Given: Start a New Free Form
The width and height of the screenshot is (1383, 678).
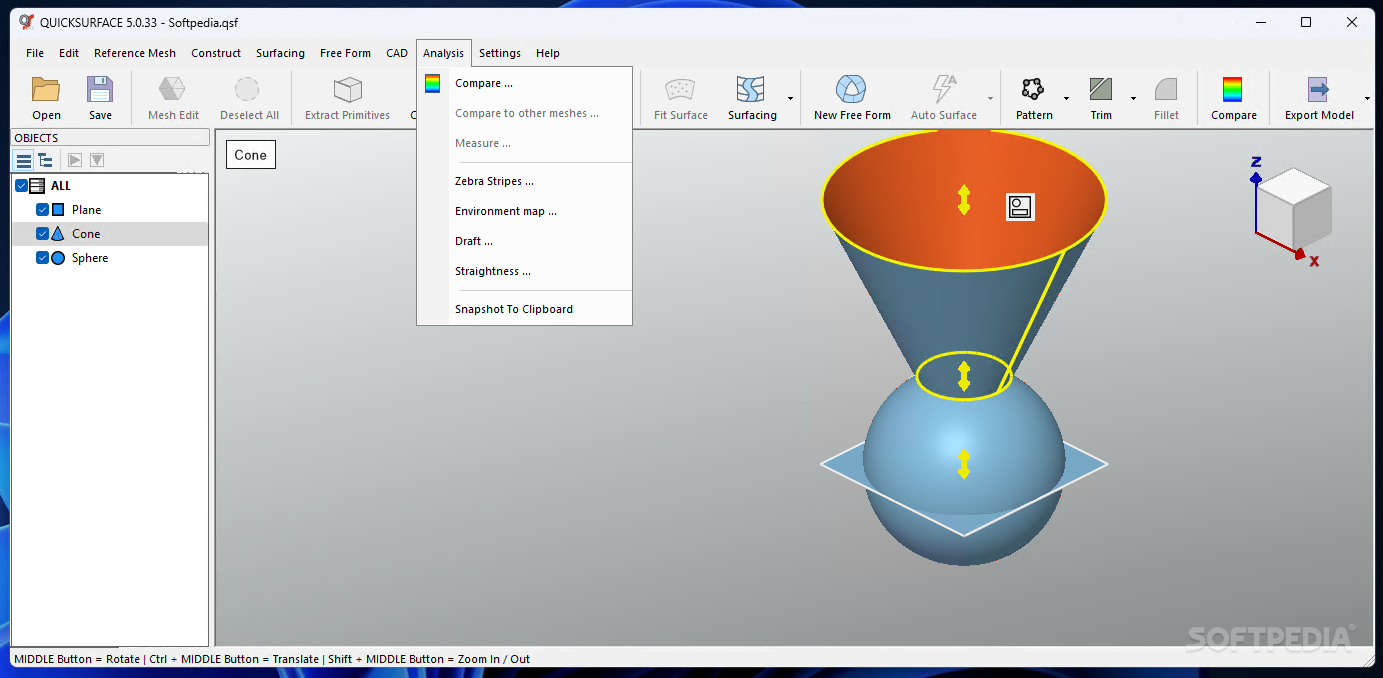Looking at the screenshot, I should pyautogui.click(x=852, y=98).
